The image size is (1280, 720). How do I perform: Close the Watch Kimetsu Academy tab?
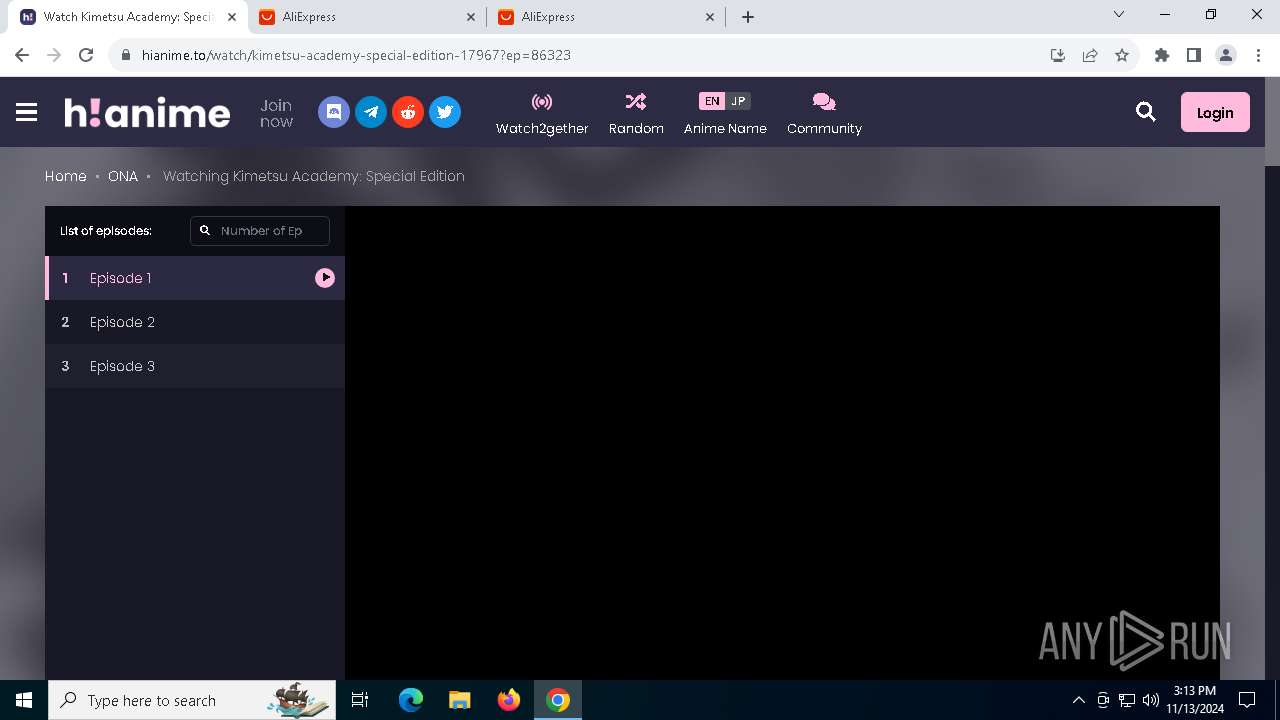coord(232,17)
